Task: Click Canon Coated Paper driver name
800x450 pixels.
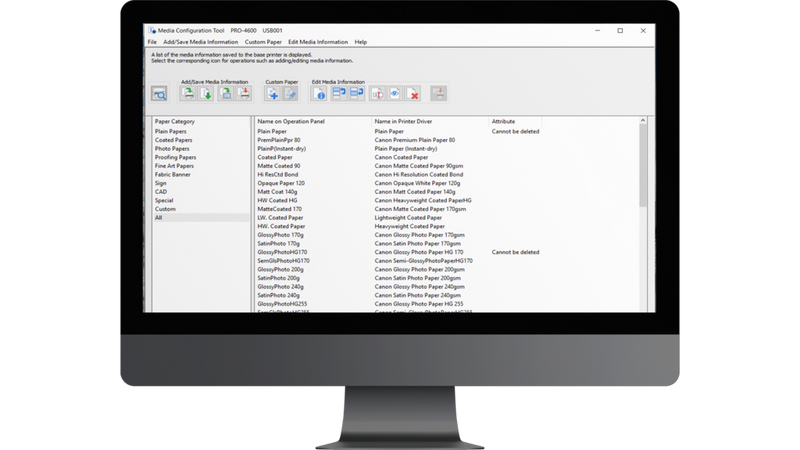Action: (401, 157)
